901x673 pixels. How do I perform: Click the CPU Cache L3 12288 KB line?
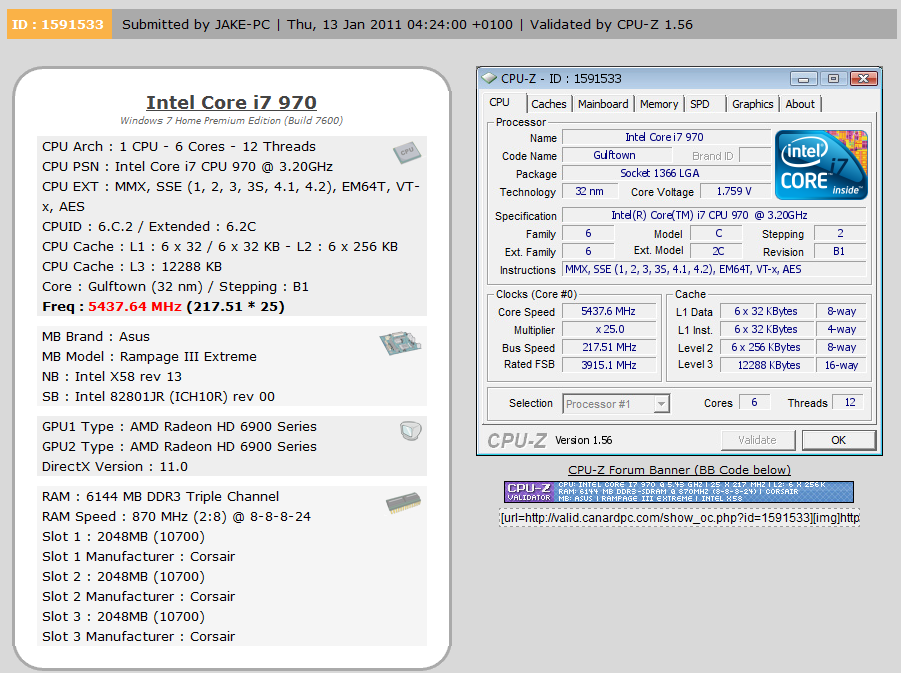click(x=132, y=267)
